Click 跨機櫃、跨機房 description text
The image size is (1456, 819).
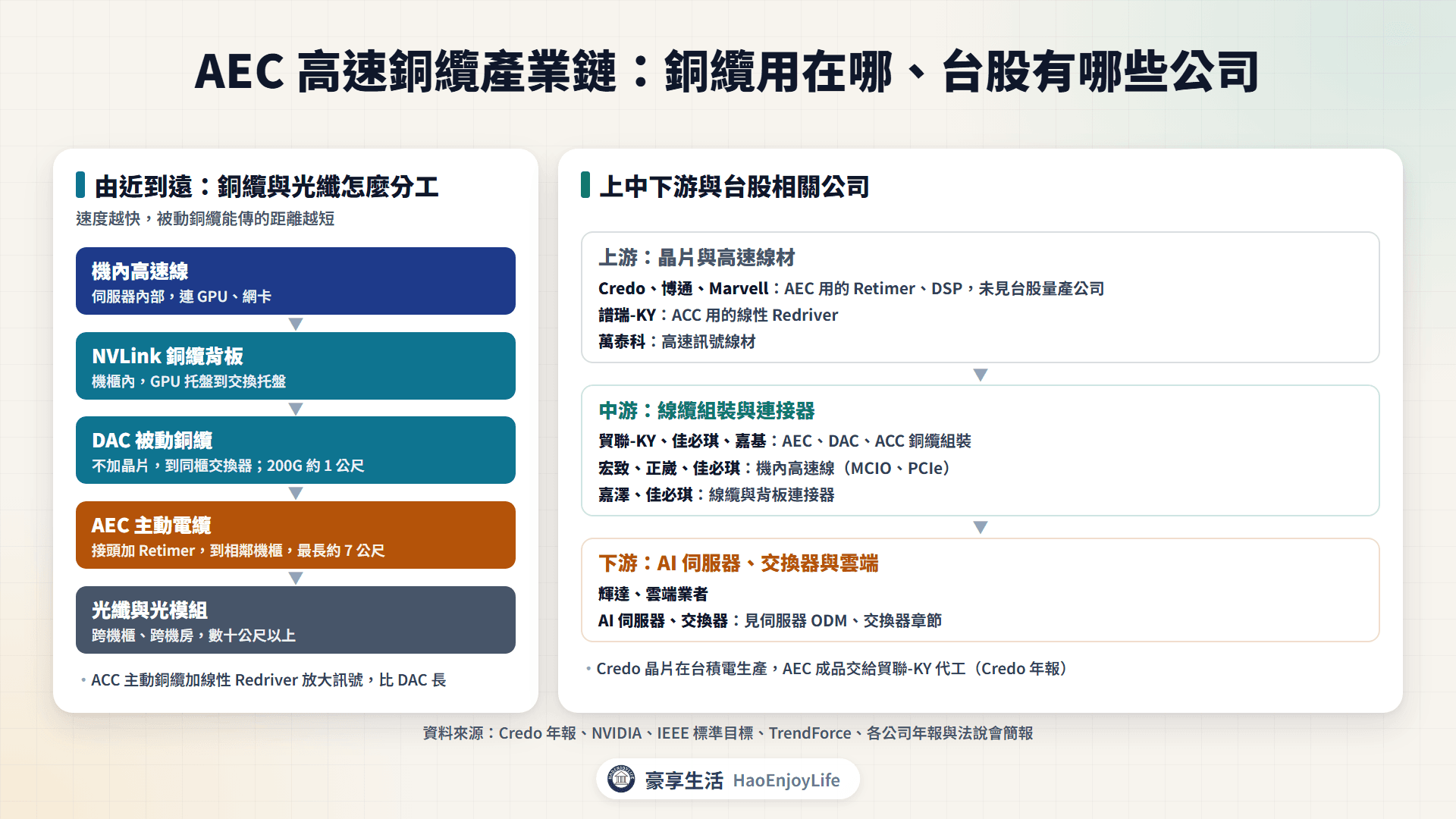click(193, 635)
